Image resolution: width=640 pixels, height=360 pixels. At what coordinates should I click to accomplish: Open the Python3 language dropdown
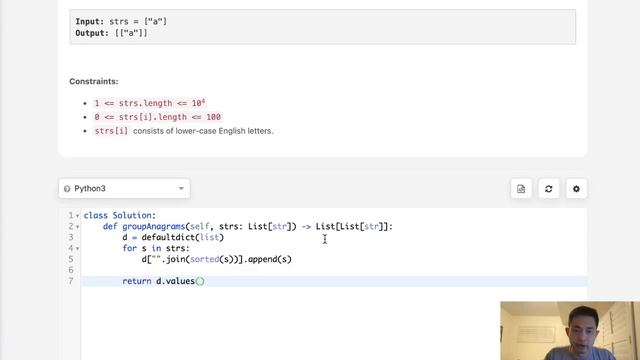(x=124, y=189)
